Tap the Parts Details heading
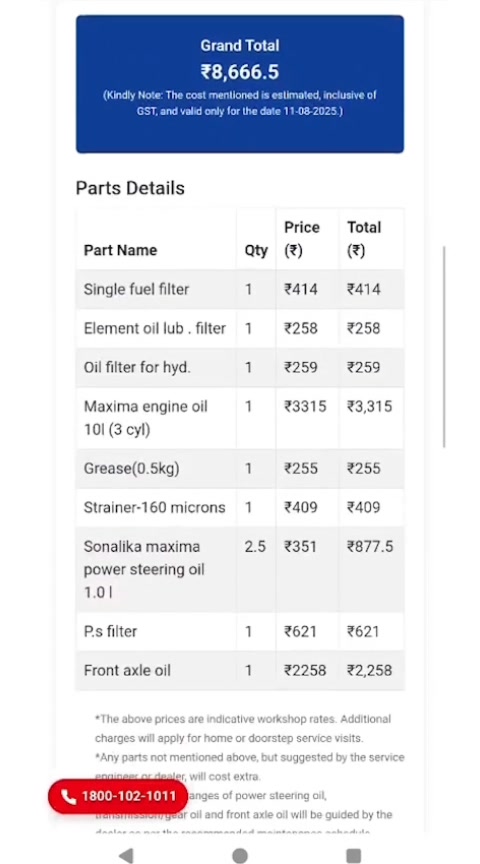This screenshot has width=480, height=864. point(130,188)
